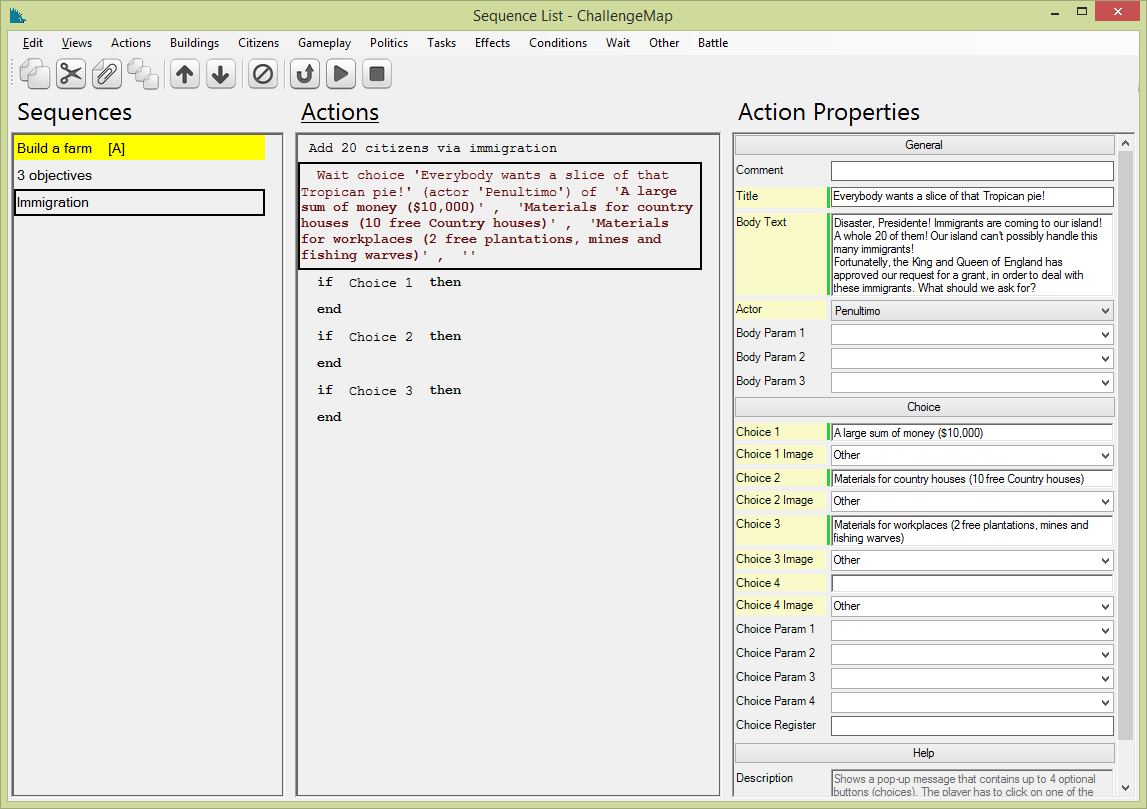The height and width of the screenshot is (809, 1147).
Task: Move the action down with the arrow icon
Action: point(221,74)
